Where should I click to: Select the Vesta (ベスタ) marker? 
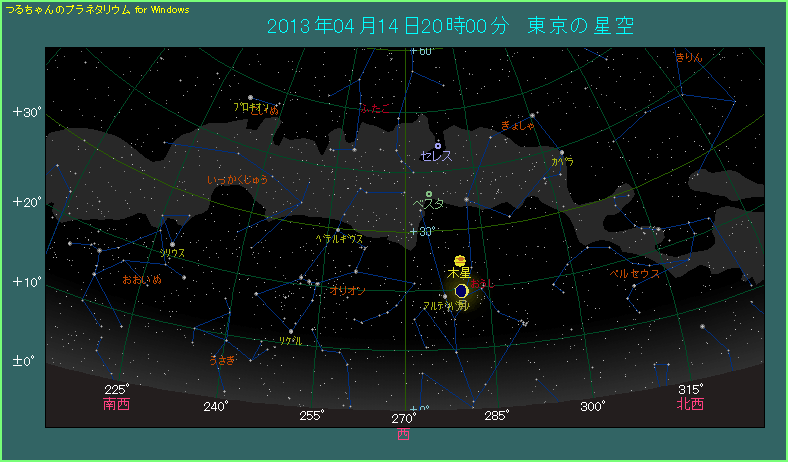tap(429, 193)
